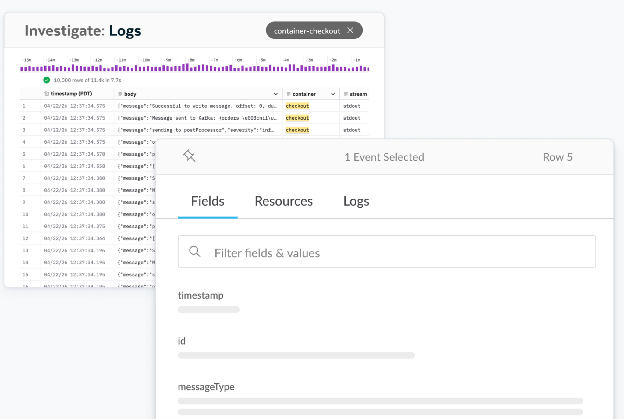Select the messageType field label
The height and width of the screenshot is (419, 624).
point(206,387)
